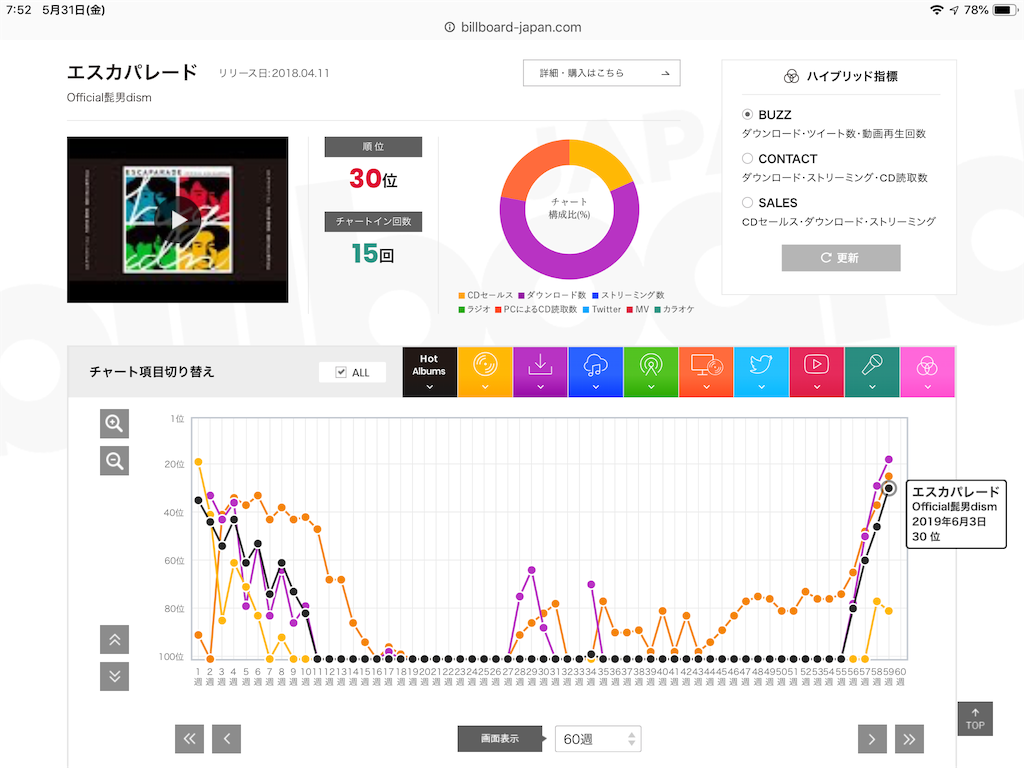The height and width of the screenshot is (768, 1024).
Task: Jump to latest weeks with double-right arrow
Action: coord(909,739)
